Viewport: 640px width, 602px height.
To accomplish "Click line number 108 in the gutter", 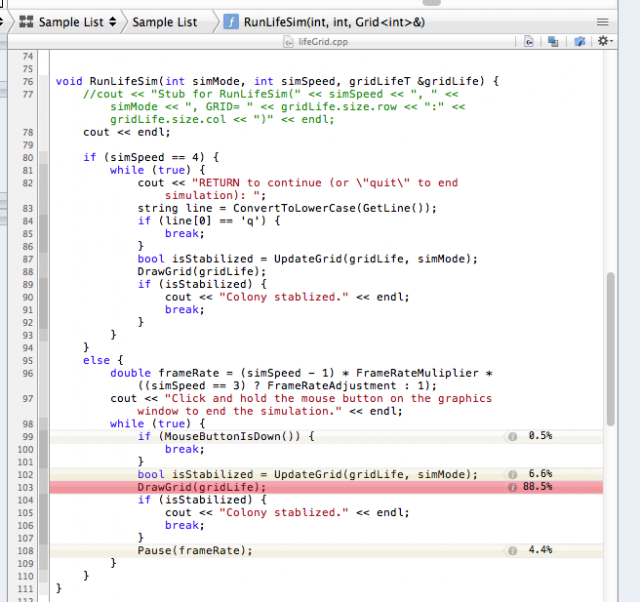I will (x=25, y=551).
